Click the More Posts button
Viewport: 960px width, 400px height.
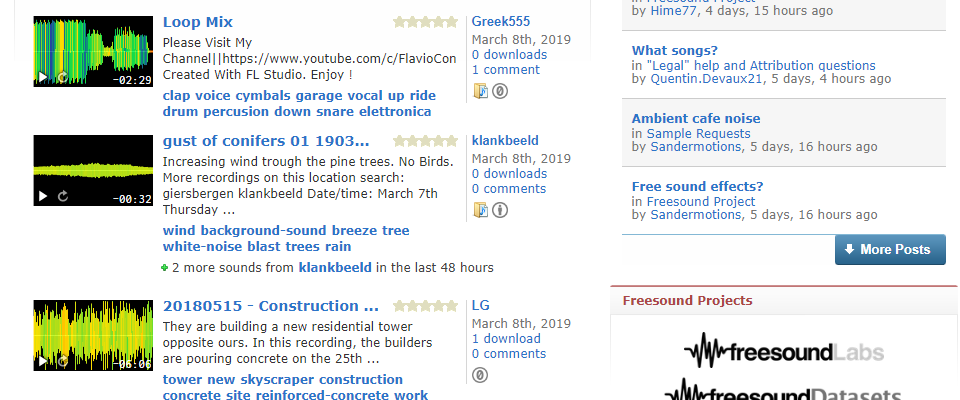[890, 249]
